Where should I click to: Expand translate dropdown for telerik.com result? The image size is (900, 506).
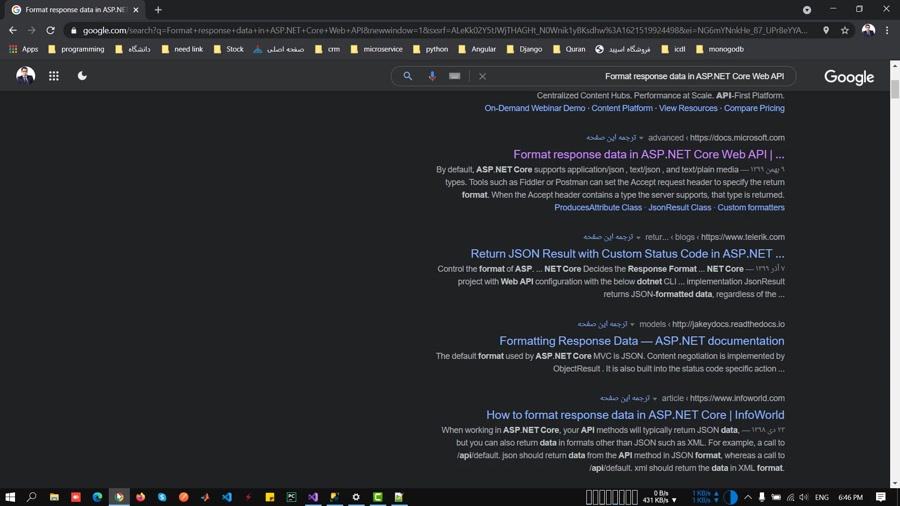(638, 238)
